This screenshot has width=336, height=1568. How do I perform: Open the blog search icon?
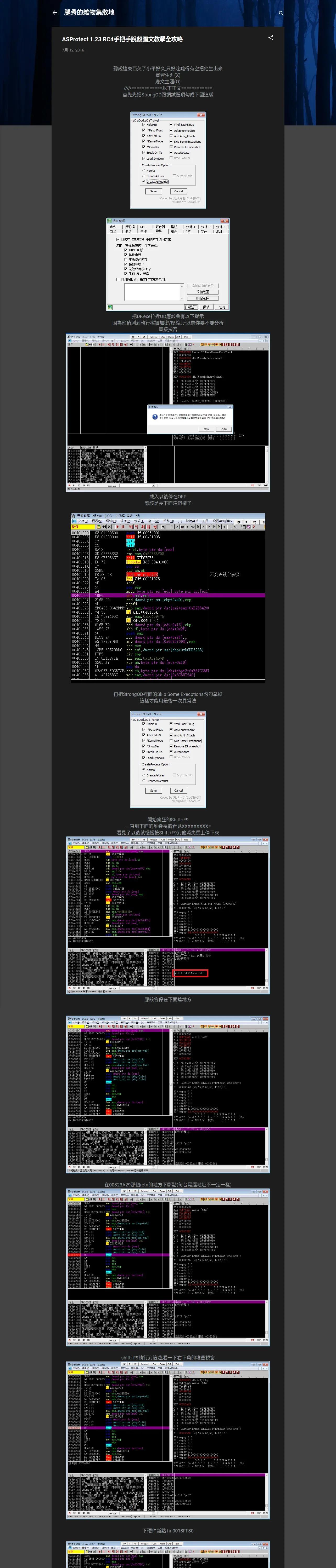[281, 13]
